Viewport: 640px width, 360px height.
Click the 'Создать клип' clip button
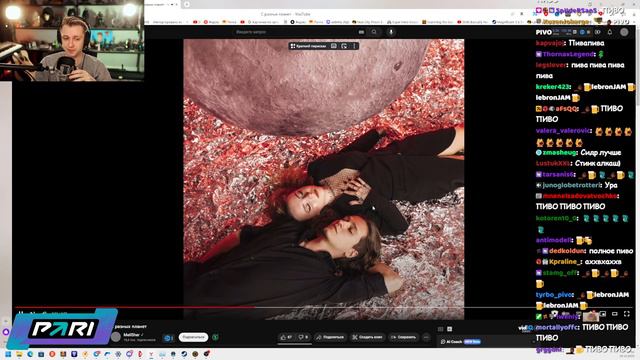click(x=368, y=337)
